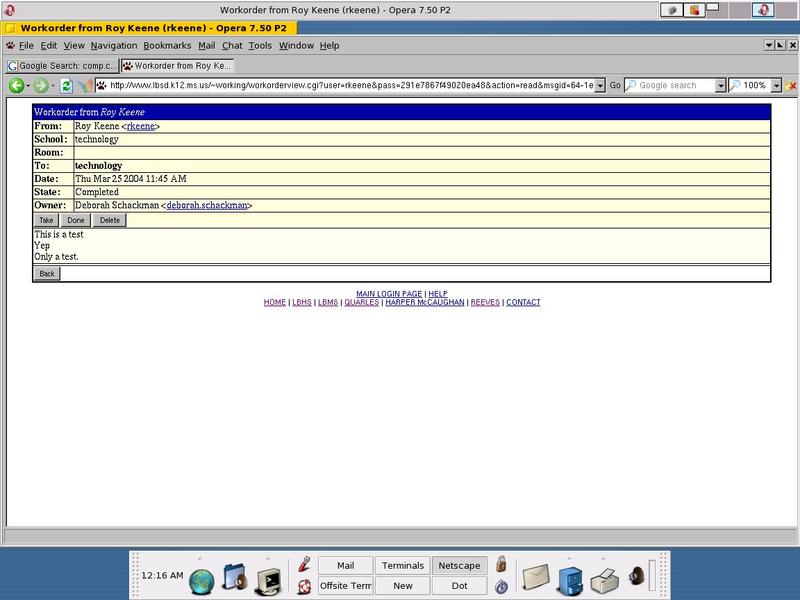Click the Take button
This screenshot has height=600, width=800.
pyautogui.click(x=46, y=220)
